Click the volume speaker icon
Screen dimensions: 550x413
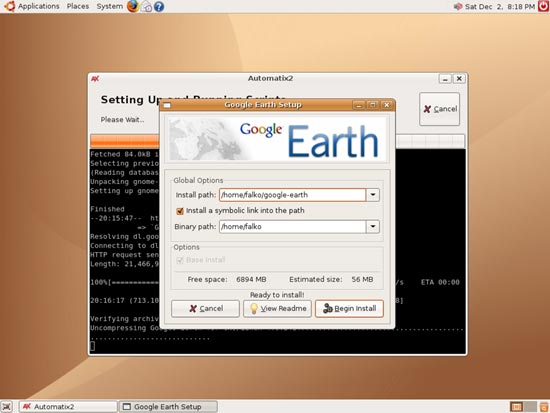point(458,6)
